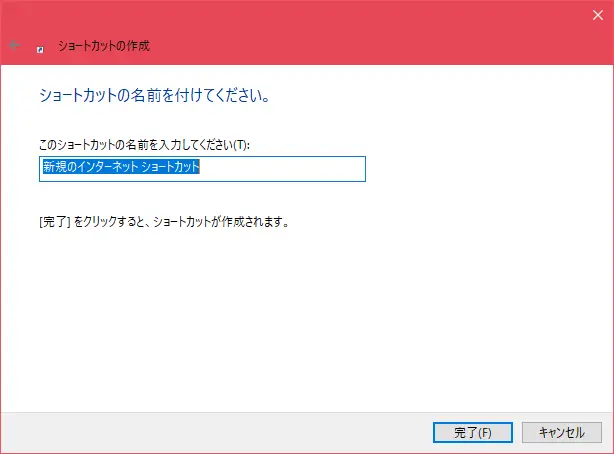Click the [完了] word in the hint sentence

coord(52,222)
